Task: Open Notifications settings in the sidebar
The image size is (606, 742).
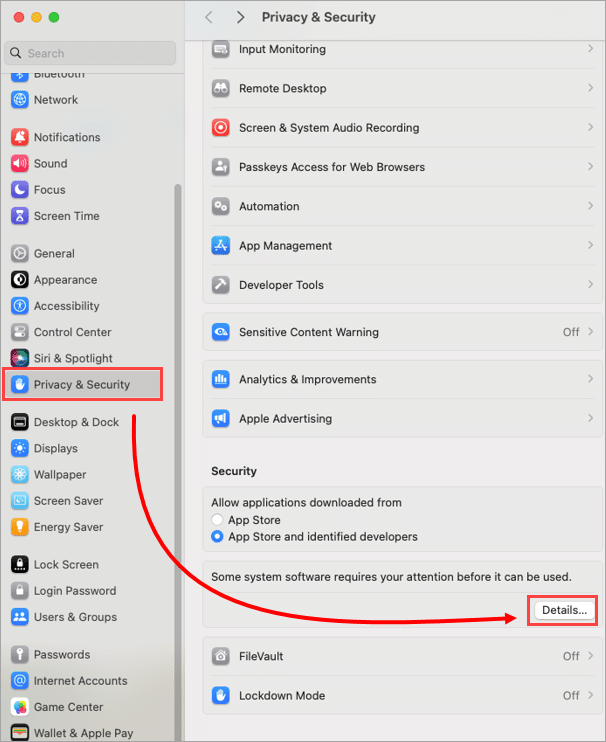Action: pos(56,137)
